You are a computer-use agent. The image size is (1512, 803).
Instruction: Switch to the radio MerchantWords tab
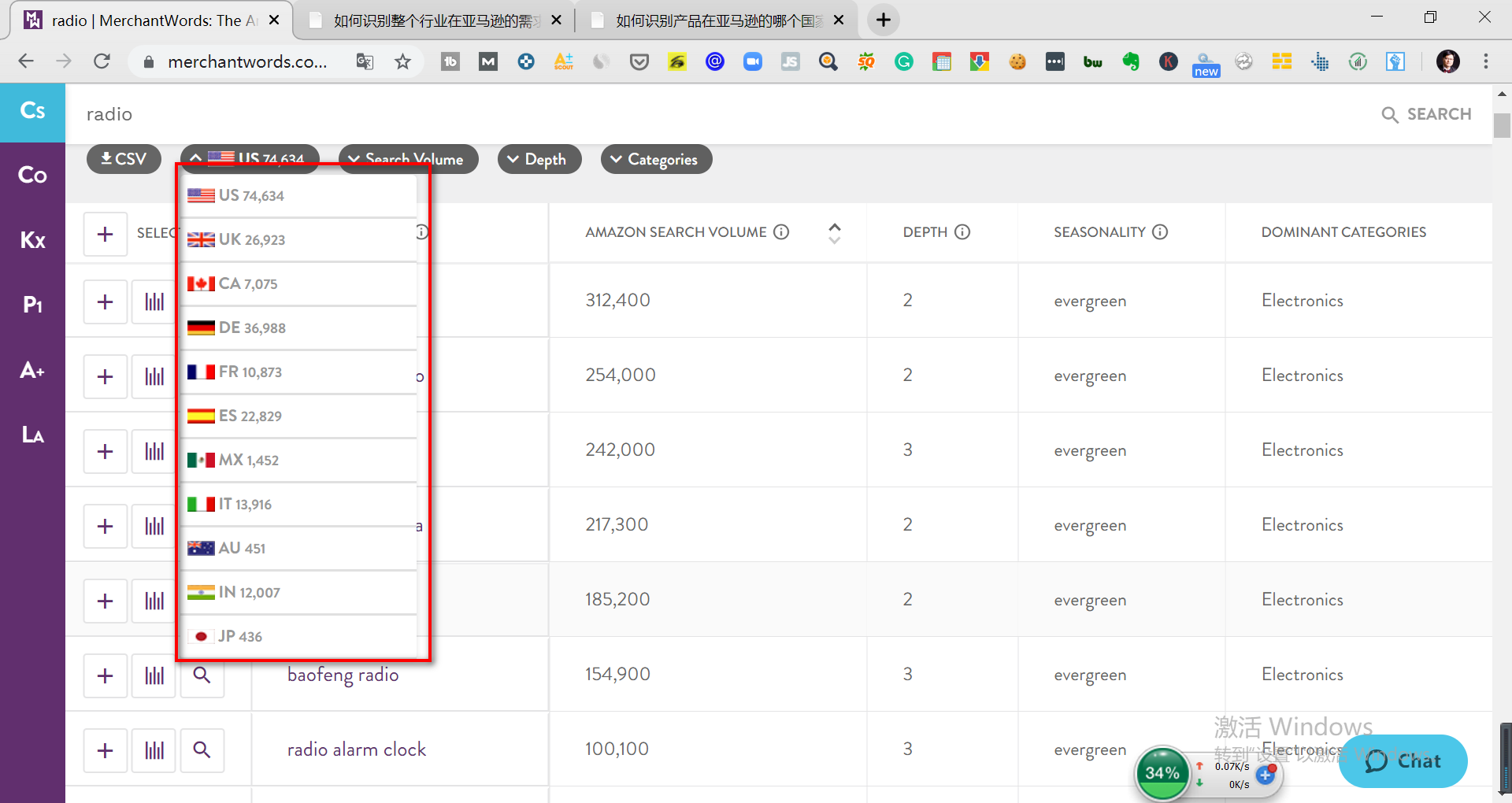tap(150, 20)
